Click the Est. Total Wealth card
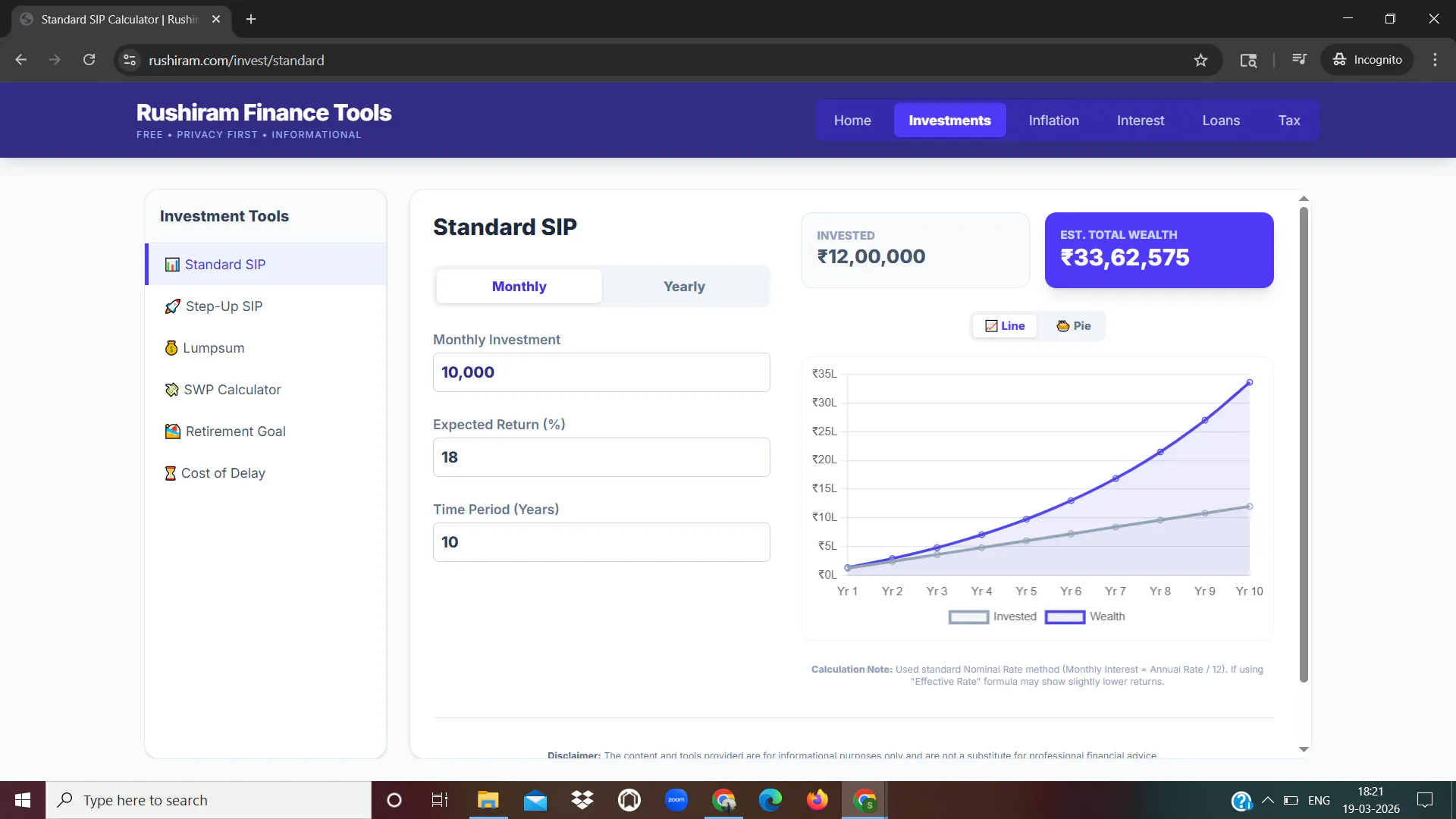The width and height of the screenshot is (1456, 819). tap(1159, 250)
